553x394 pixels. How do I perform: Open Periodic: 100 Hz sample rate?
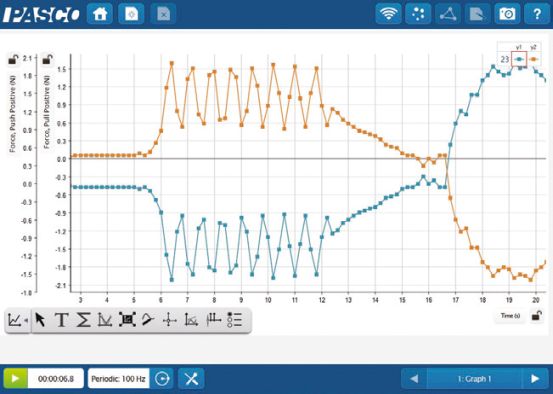coord(118,379)
